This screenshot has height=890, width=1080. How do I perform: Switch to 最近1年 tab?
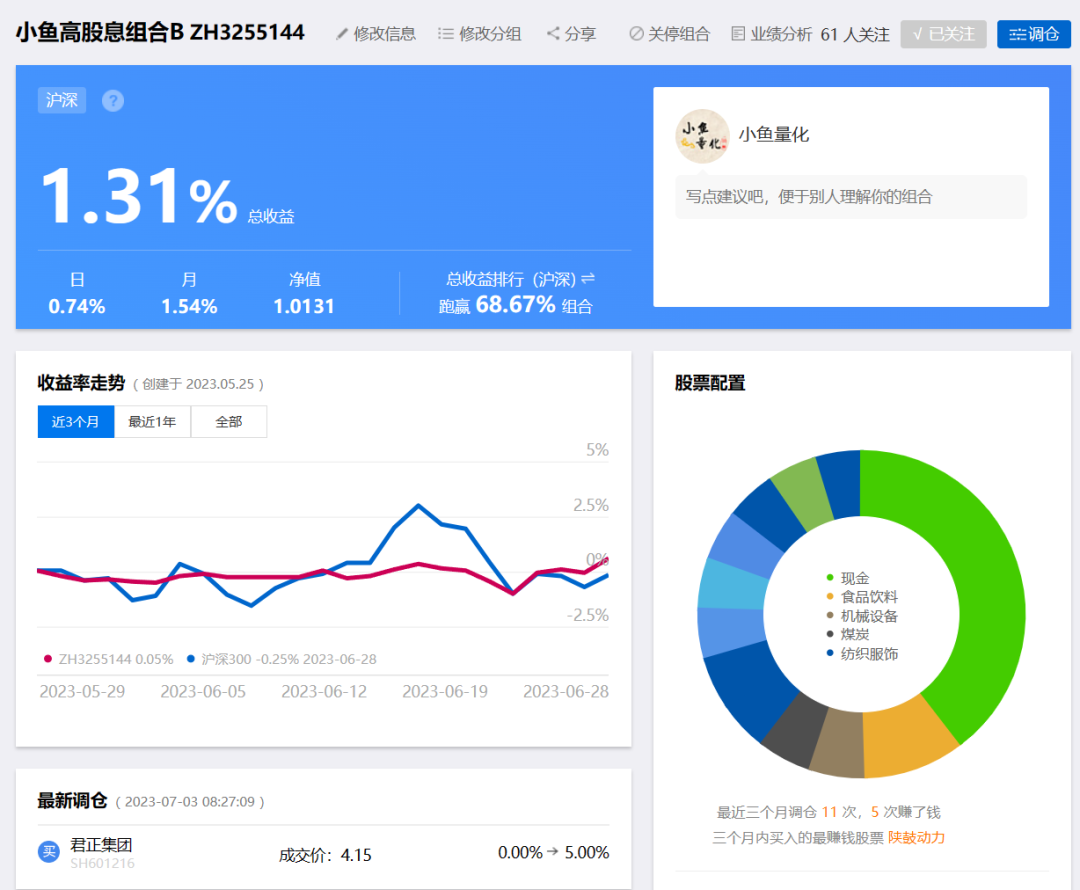point(152,422)
